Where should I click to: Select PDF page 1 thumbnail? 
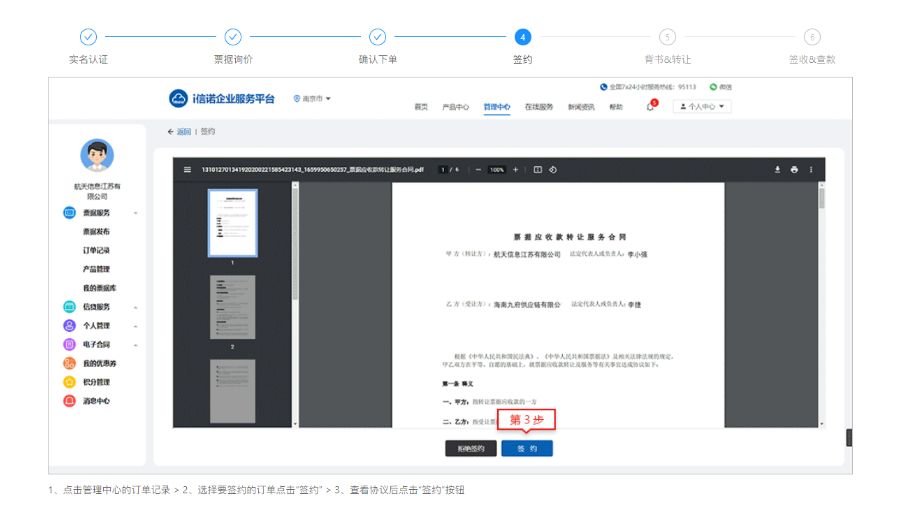pyautogui.click(x=232, y=223)
